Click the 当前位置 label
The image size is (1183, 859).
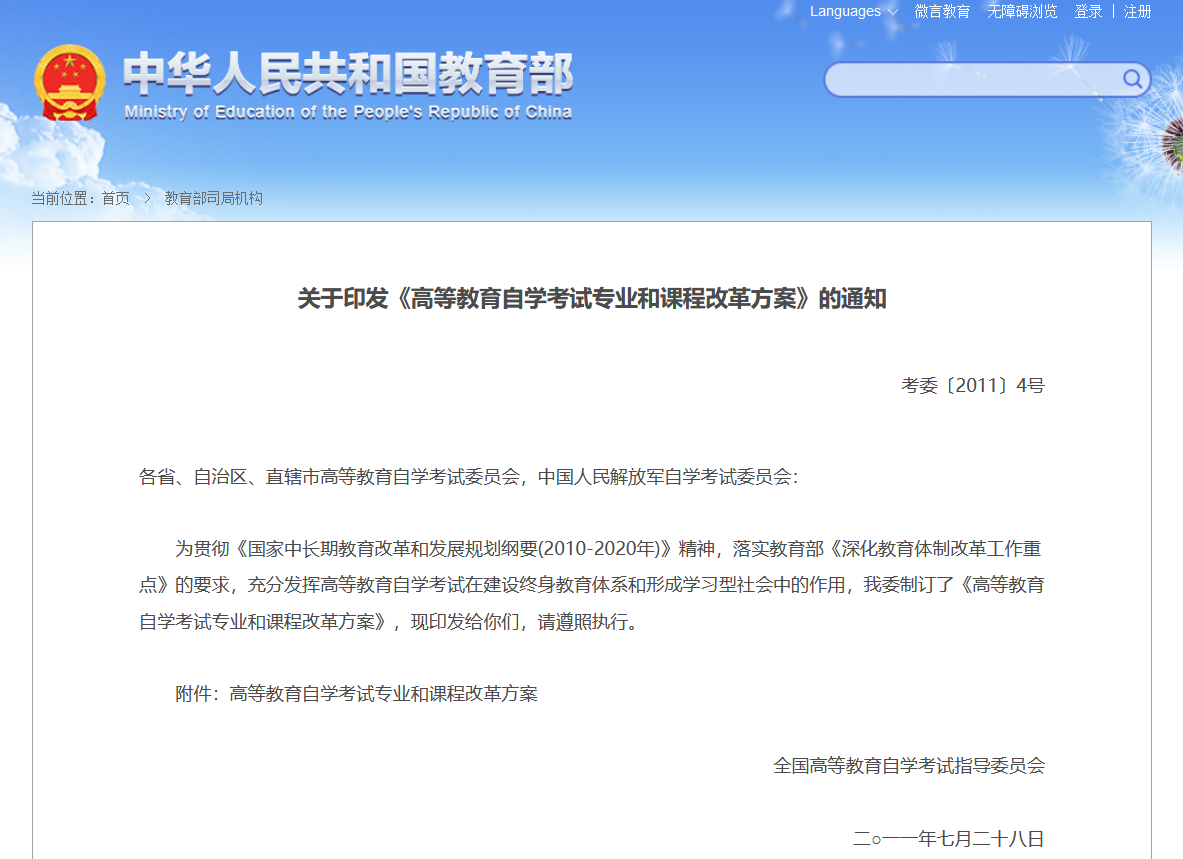tap(62, 198)
